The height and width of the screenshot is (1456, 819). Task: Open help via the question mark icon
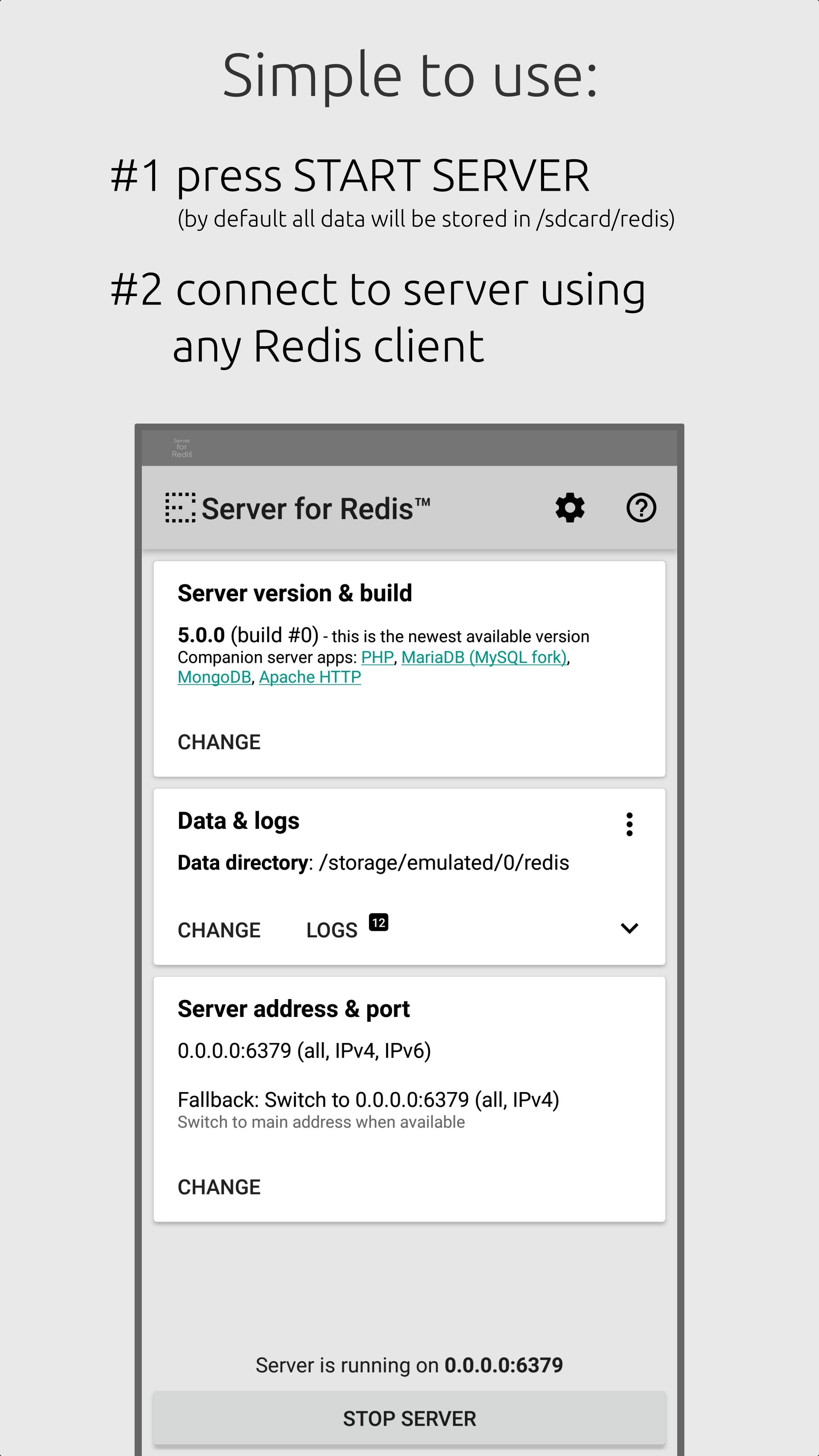tap(641, 508)
